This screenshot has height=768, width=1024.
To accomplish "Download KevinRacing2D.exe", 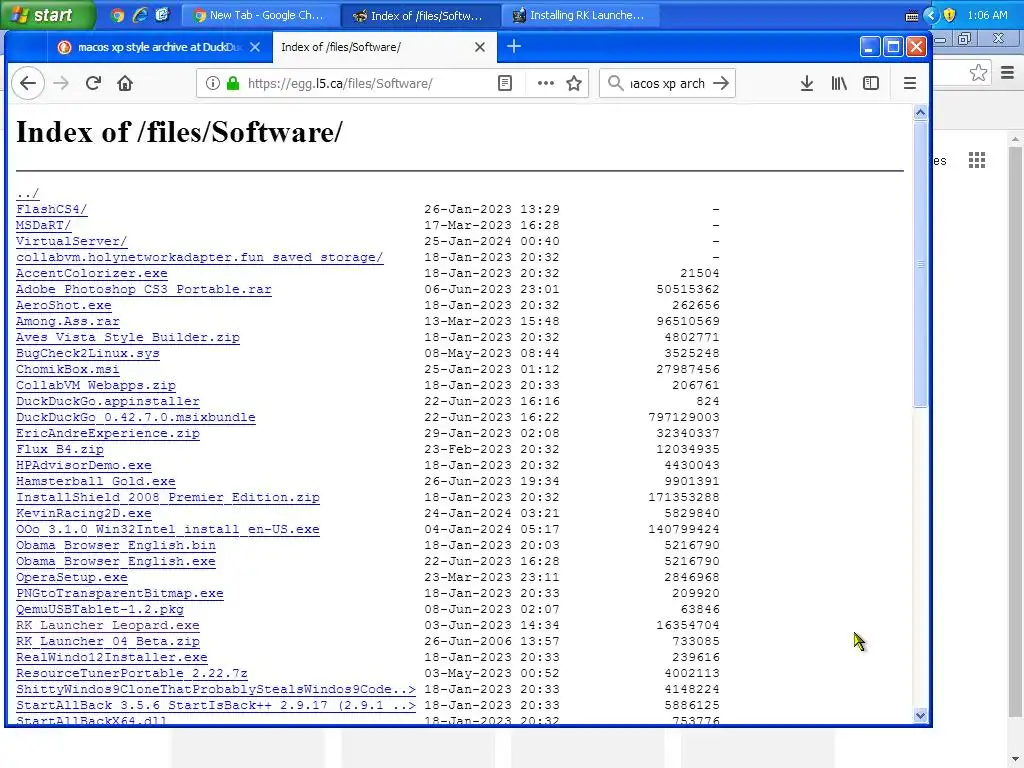I will pos(84,513).
